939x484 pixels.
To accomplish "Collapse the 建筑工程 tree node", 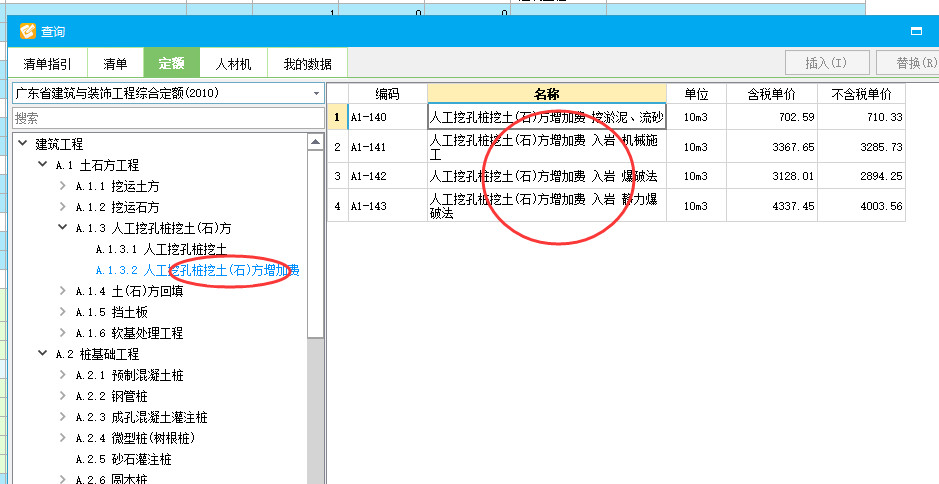I will coord(23,143).
